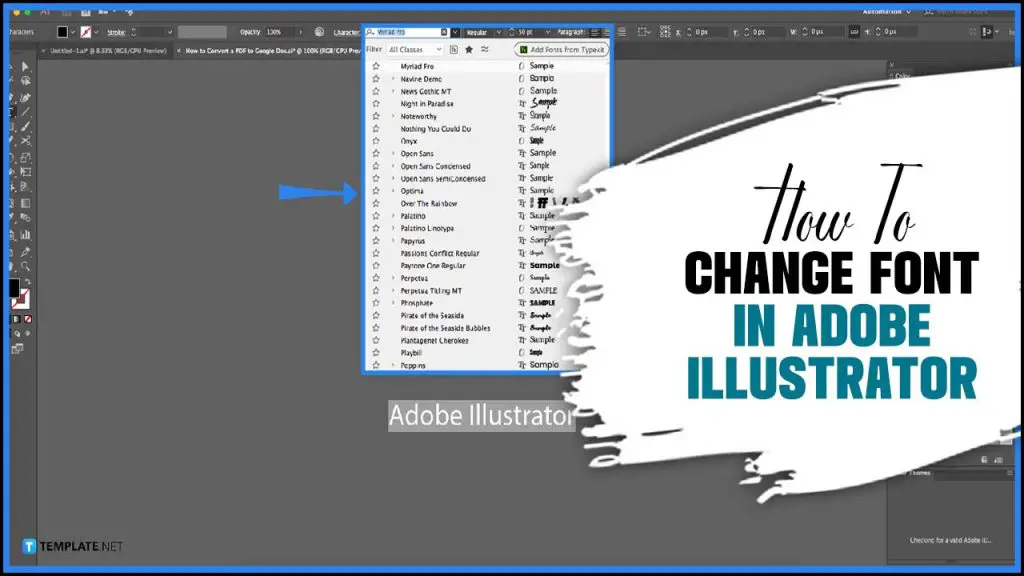This screenshot has height=576, width=1024.
Task: Align text left in control bar
Action: tap(595, 32)
